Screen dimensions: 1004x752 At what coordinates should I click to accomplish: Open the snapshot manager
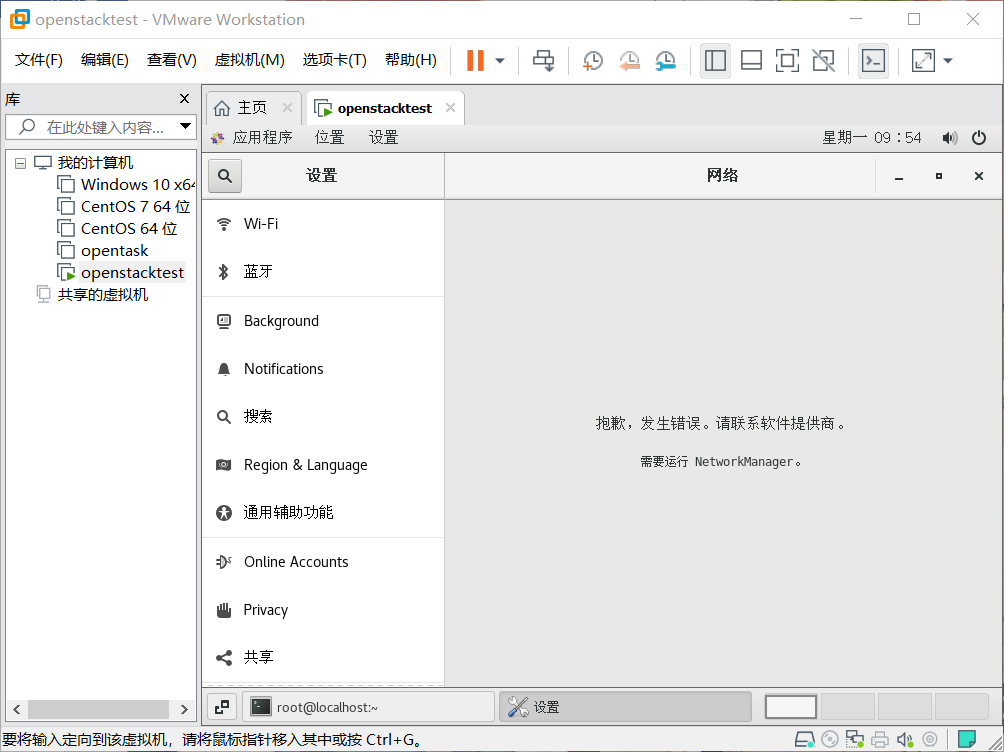point(665,60)
